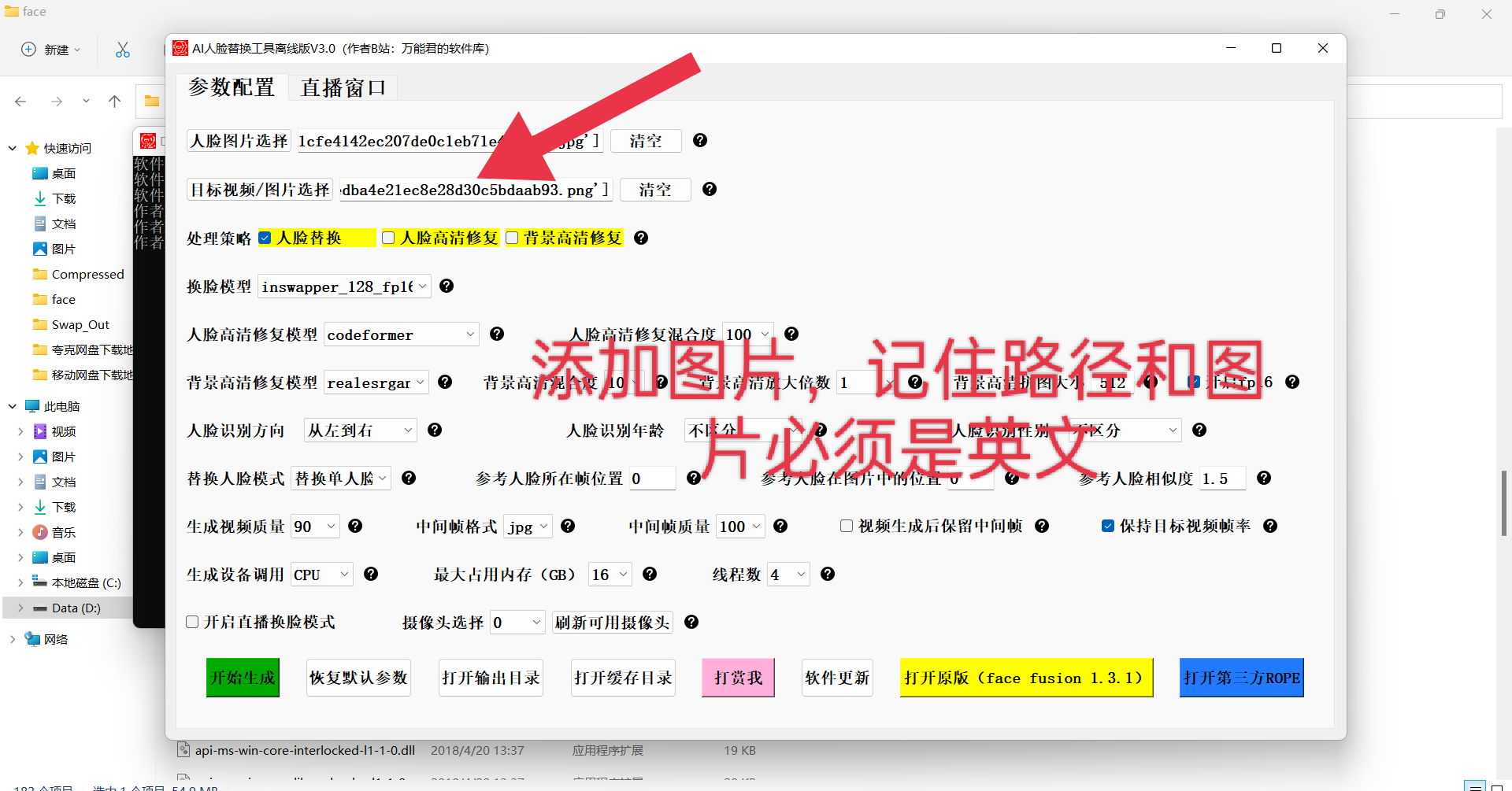
Task: Click Explorer Back arrow icon
Action: coord(20,102)
